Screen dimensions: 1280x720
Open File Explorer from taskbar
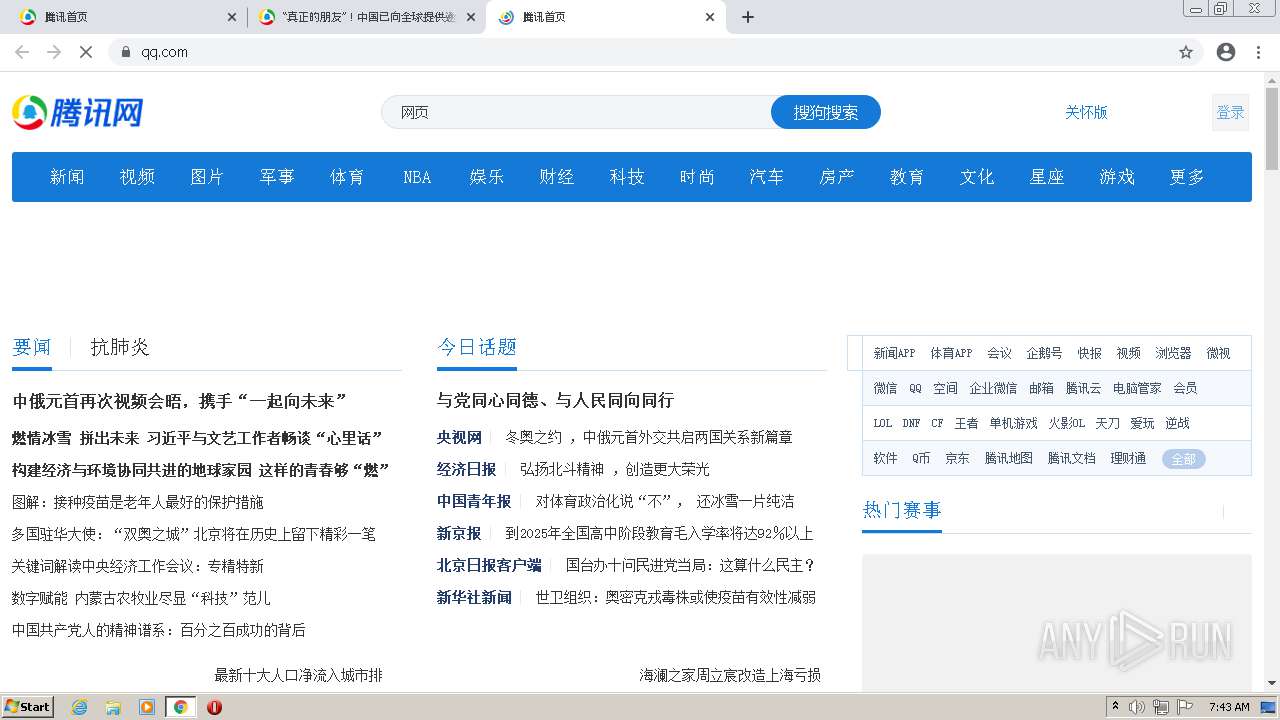(x=113, y=707)
